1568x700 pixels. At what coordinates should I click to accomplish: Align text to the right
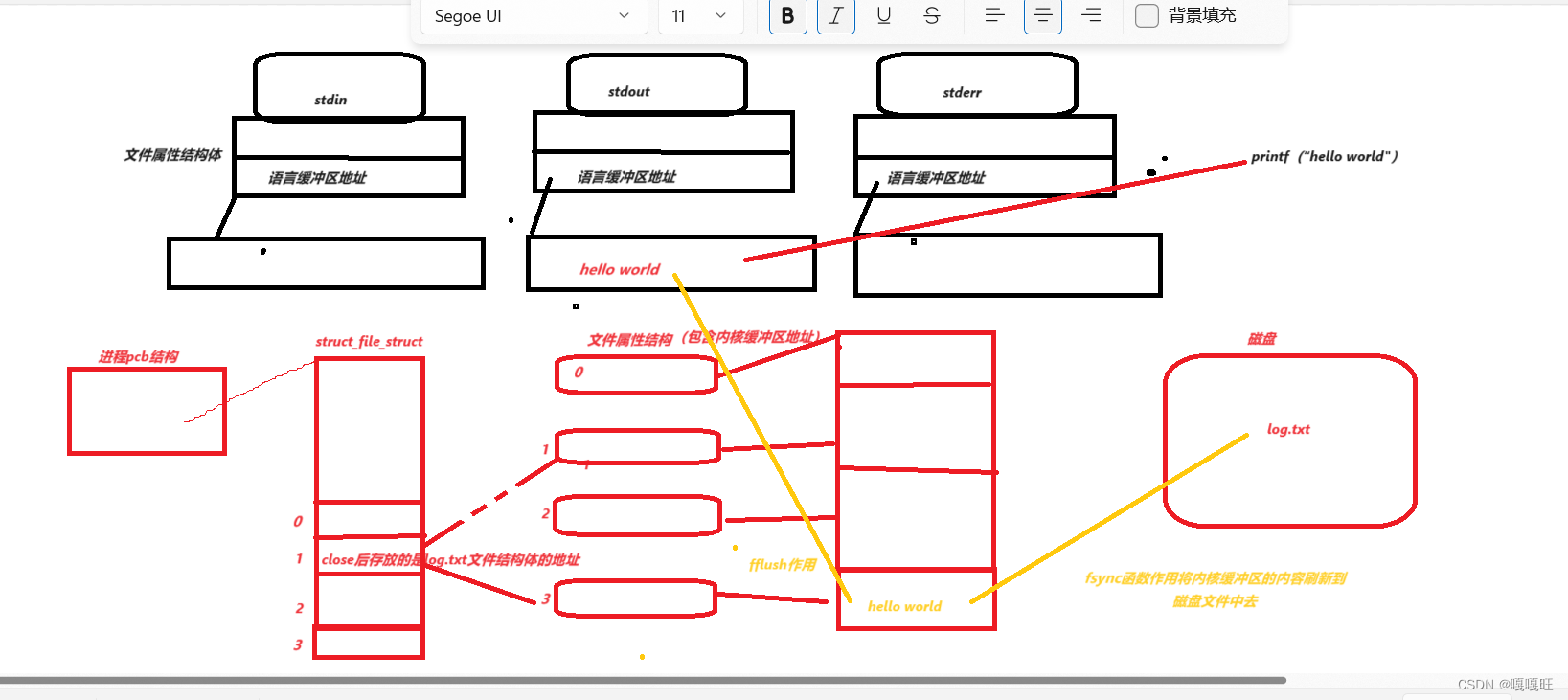pyautogui.click(x=1090, y=15)
